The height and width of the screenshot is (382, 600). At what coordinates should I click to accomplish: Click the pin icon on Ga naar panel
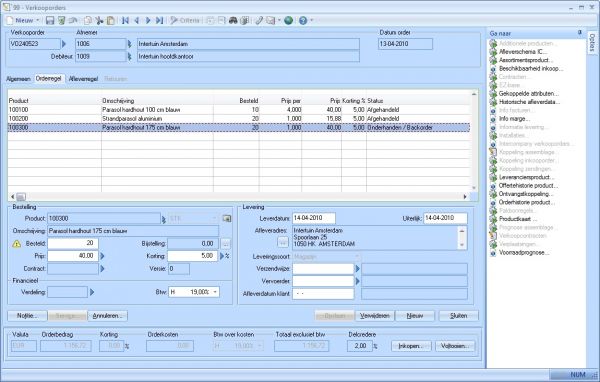tap(580, 33)
